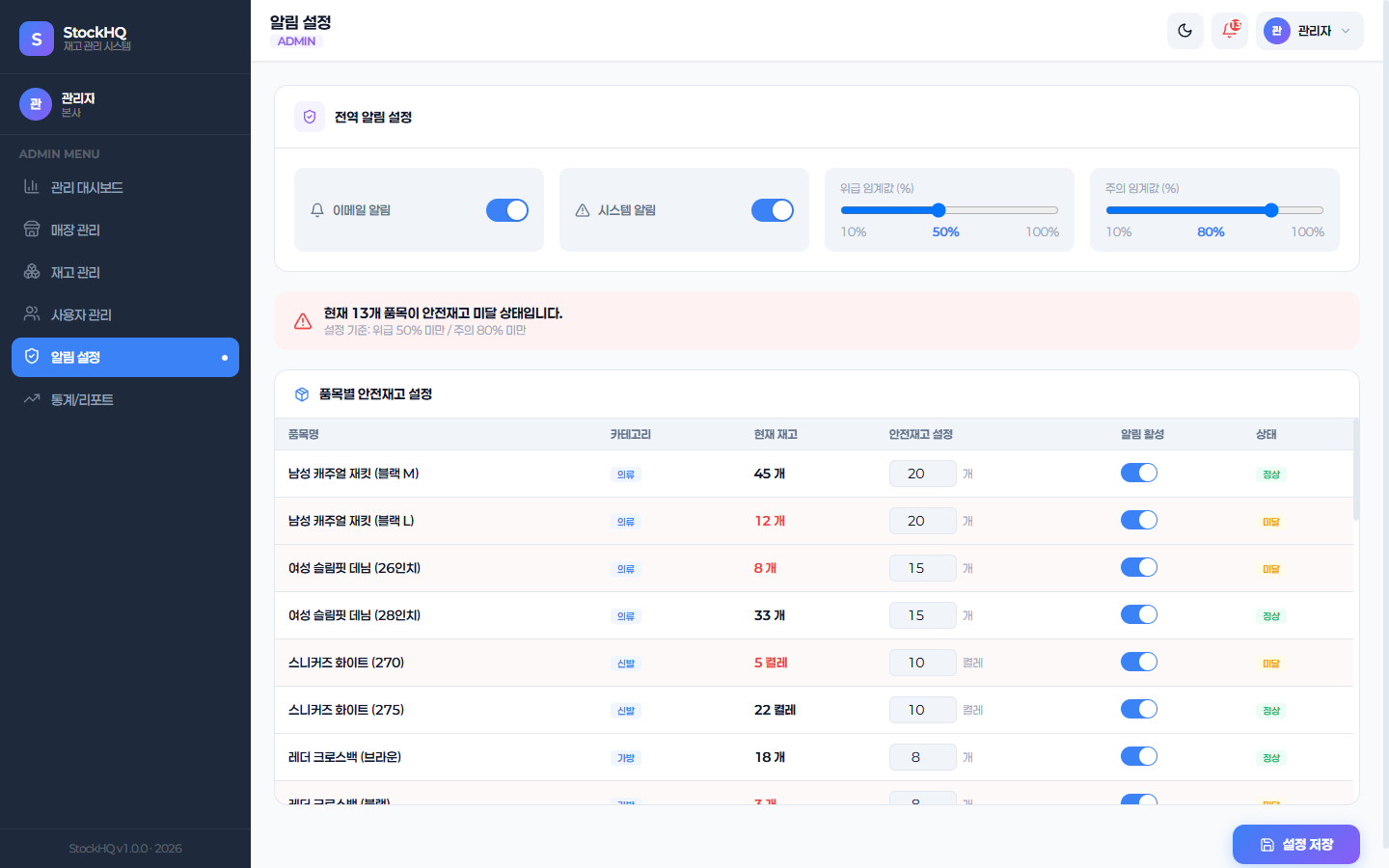Toggle alert for 레더 크로스백 (브라운)
The image size is (1389, 868).
[x=1139, y=756]
